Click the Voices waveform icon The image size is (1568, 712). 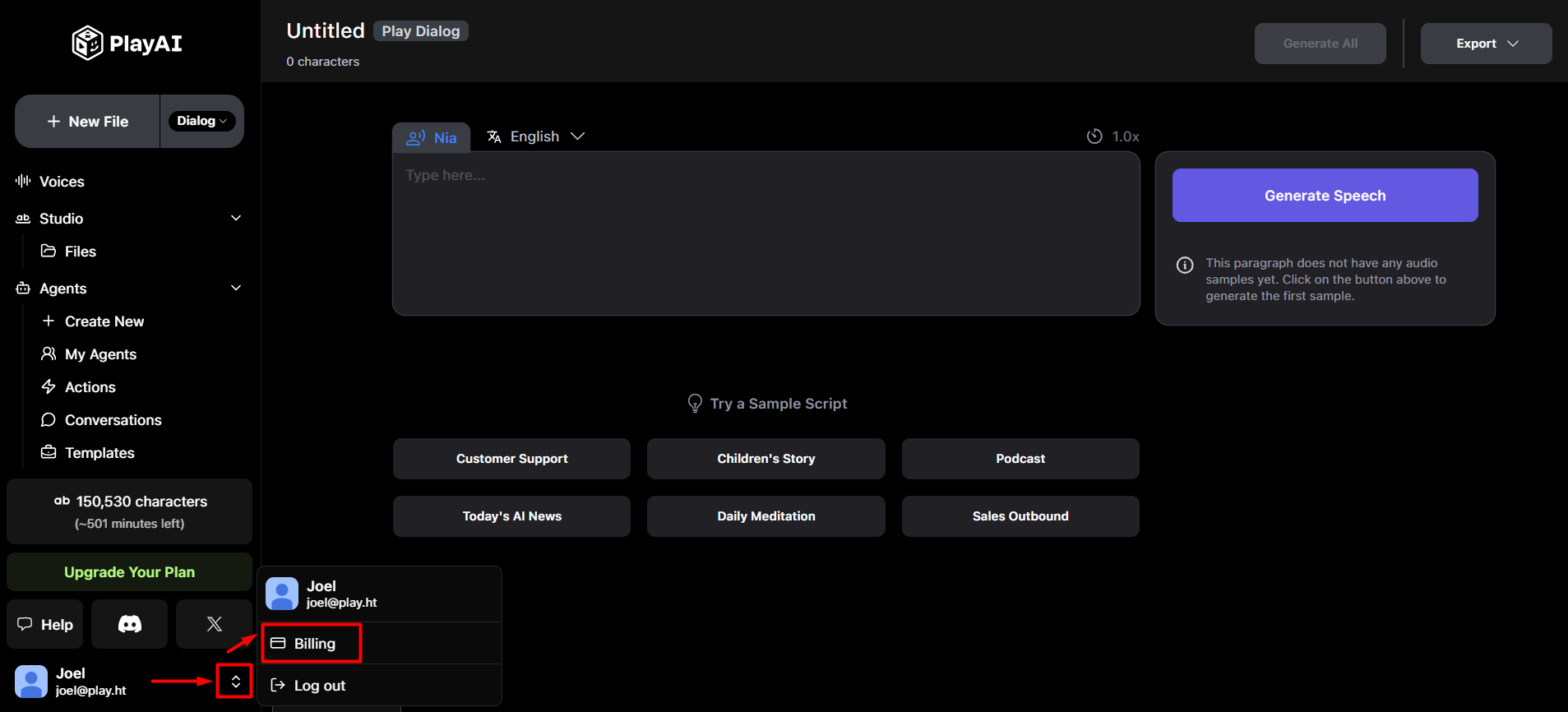pyautogui.click(x=23, y=181)
